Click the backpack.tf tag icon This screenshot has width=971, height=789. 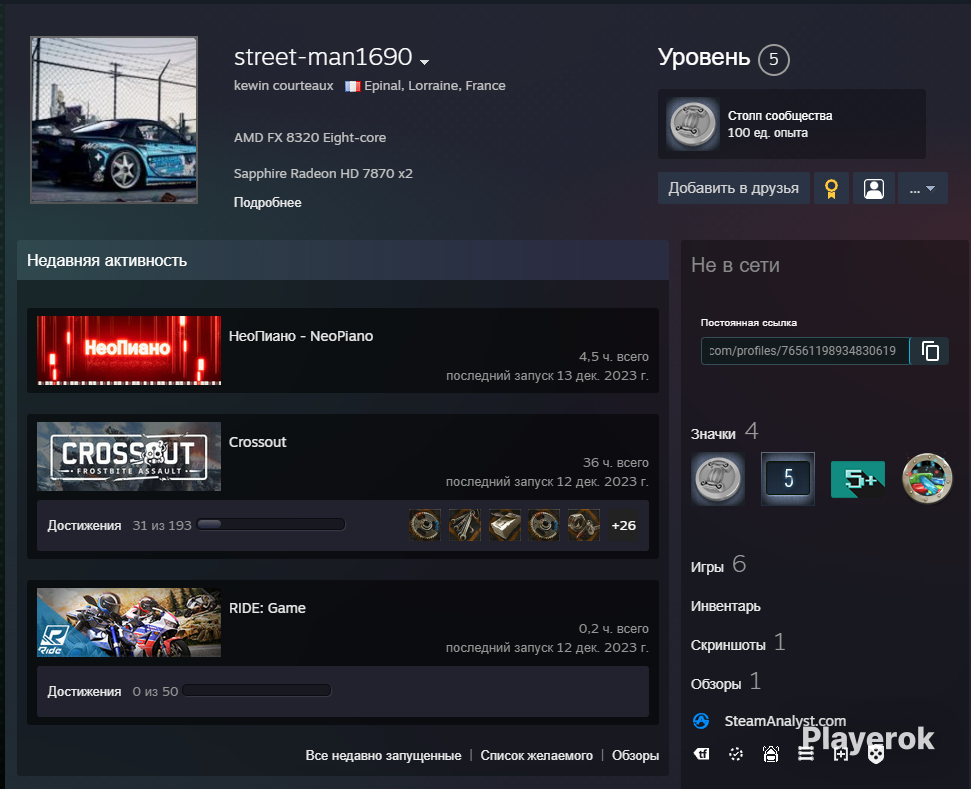point(701,754)
